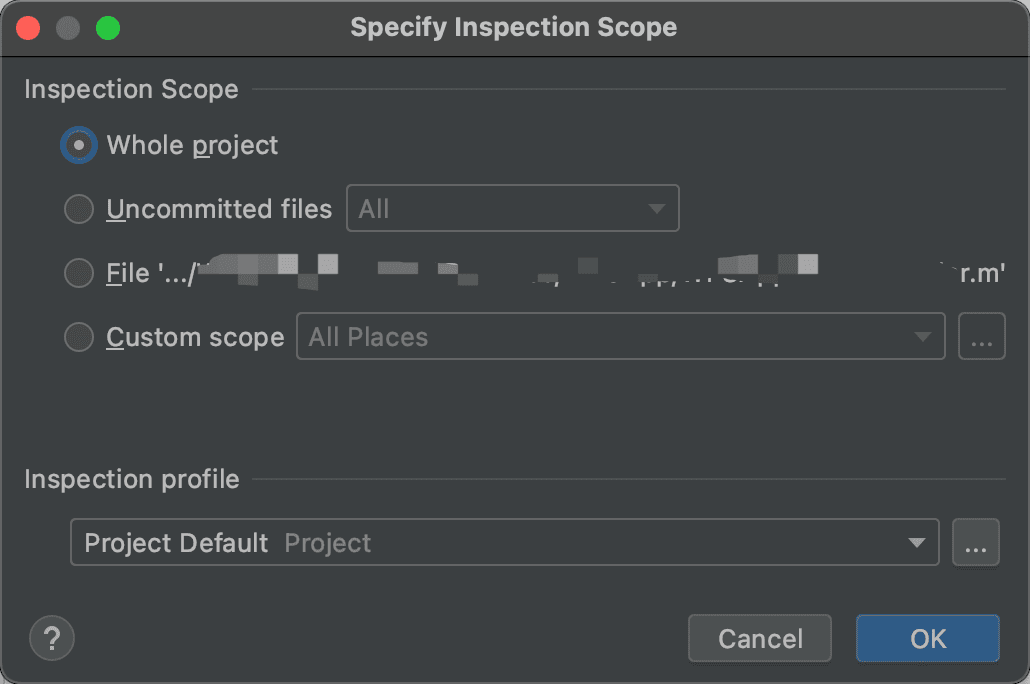This screenshot has width=1030, height=684.
Task: Click the gray minimize window button
Action: click(x=68, y=27)
